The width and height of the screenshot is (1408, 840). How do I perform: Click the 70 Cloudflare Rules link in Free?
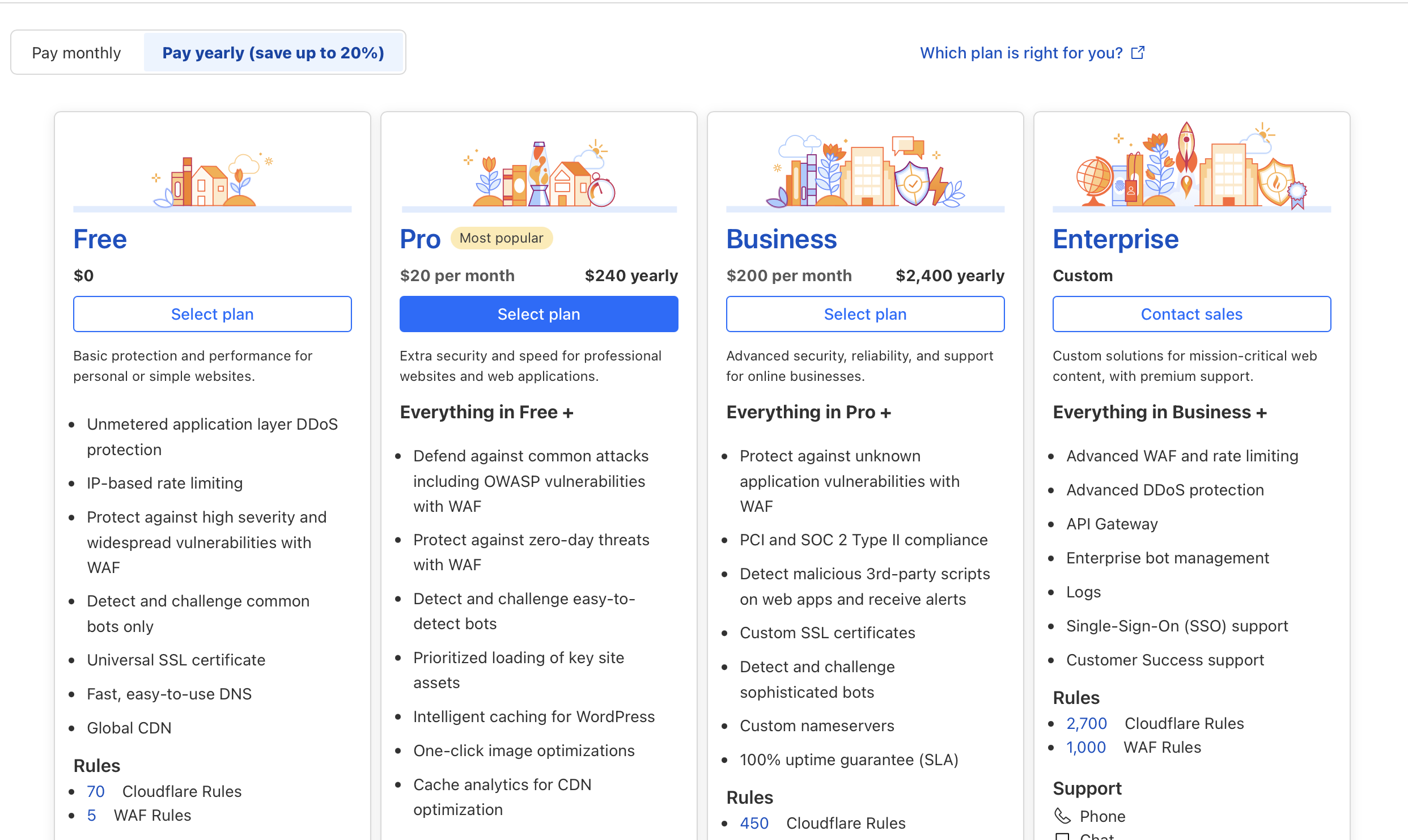tap(96, 791)
